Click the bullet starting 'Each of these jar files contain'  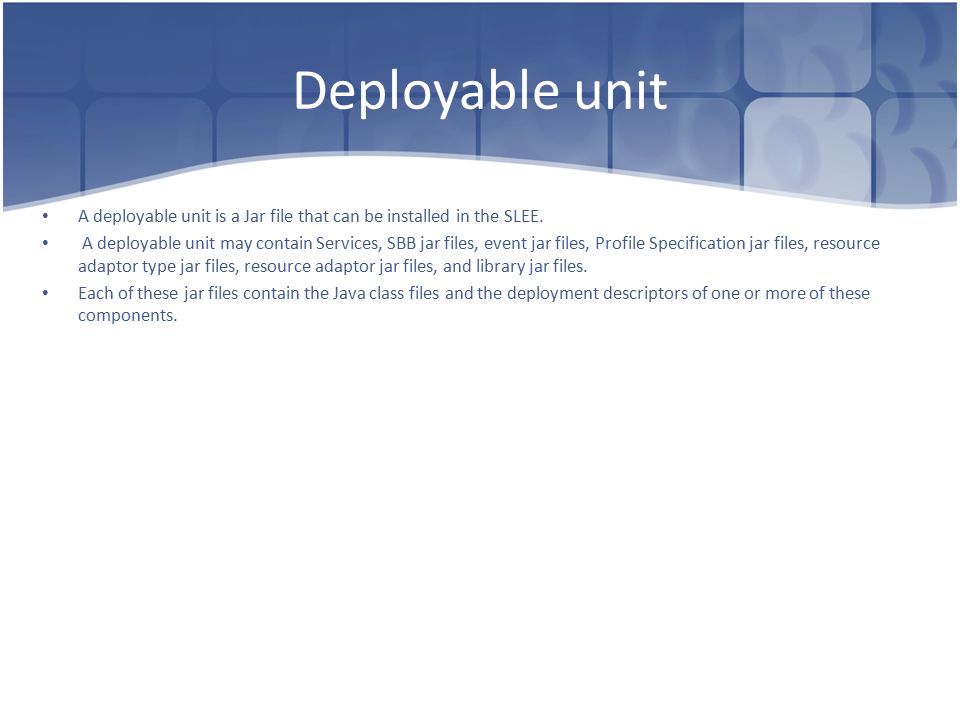click(474, 304)
